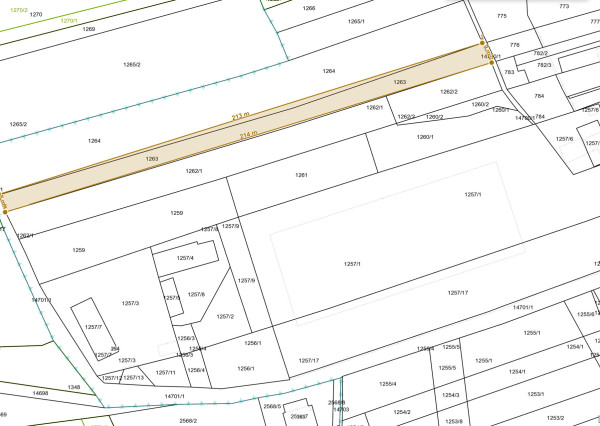Click the 214 m measurement label

click(x=249, y=133)
